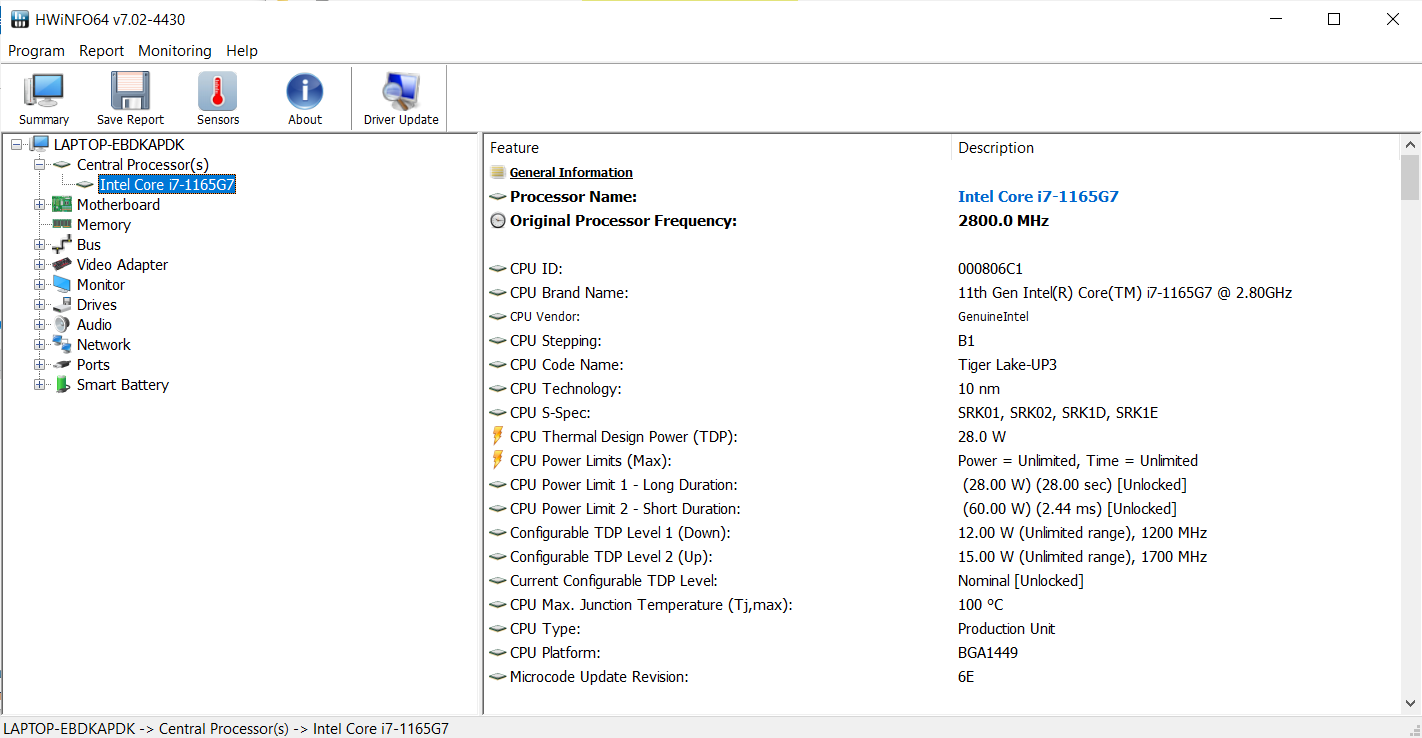Click the clock icon beside Original Processor Frequency
The width and height of the screenshot is (1422, 738).
click(x=498, y=221)
